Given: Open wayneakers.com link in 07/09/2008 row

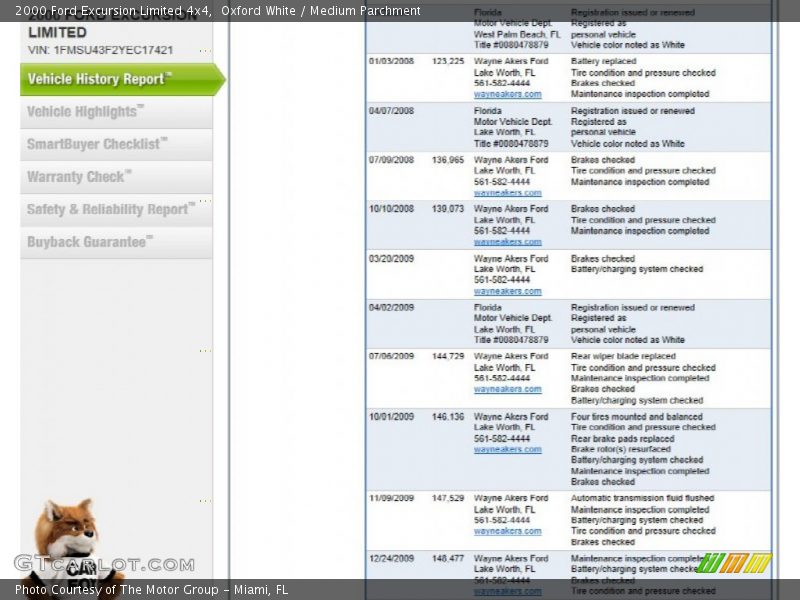Looking at the screenshot, I should point(508,193).
